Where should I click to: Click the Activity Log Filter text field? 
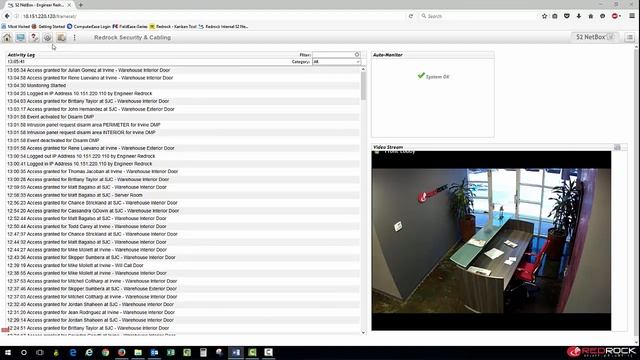tap(333, 55)
